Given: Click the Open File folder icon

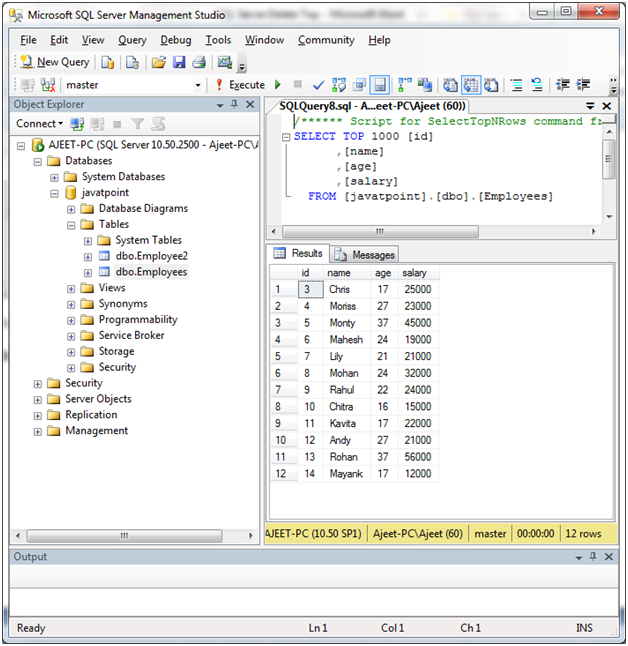Looking at the screenshot, I should pyautogui.click(x=159, y=62).
